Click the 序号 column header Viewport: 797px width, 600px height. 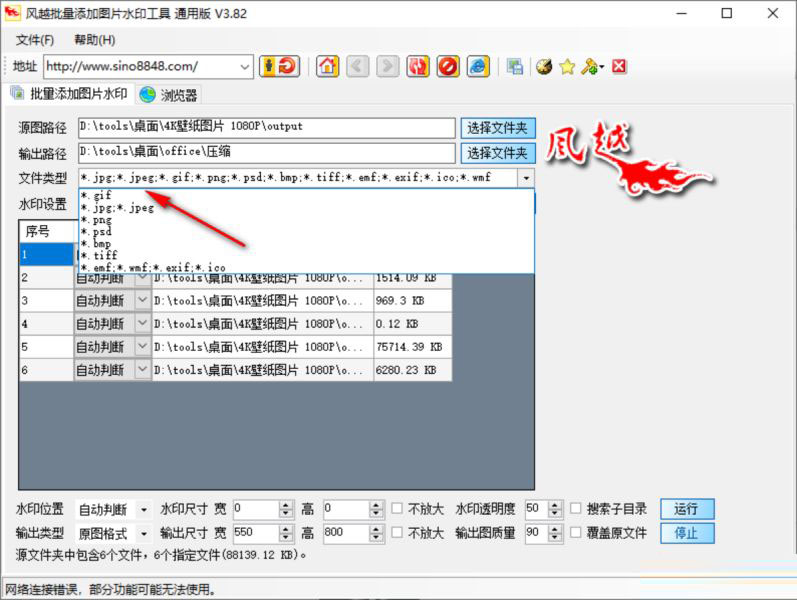tap(48, 231)
